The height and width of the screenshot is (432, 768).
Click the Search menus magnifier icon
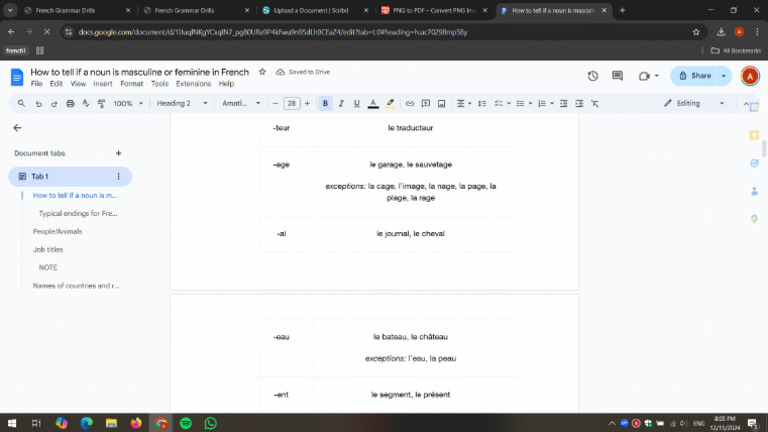(21, 103)
